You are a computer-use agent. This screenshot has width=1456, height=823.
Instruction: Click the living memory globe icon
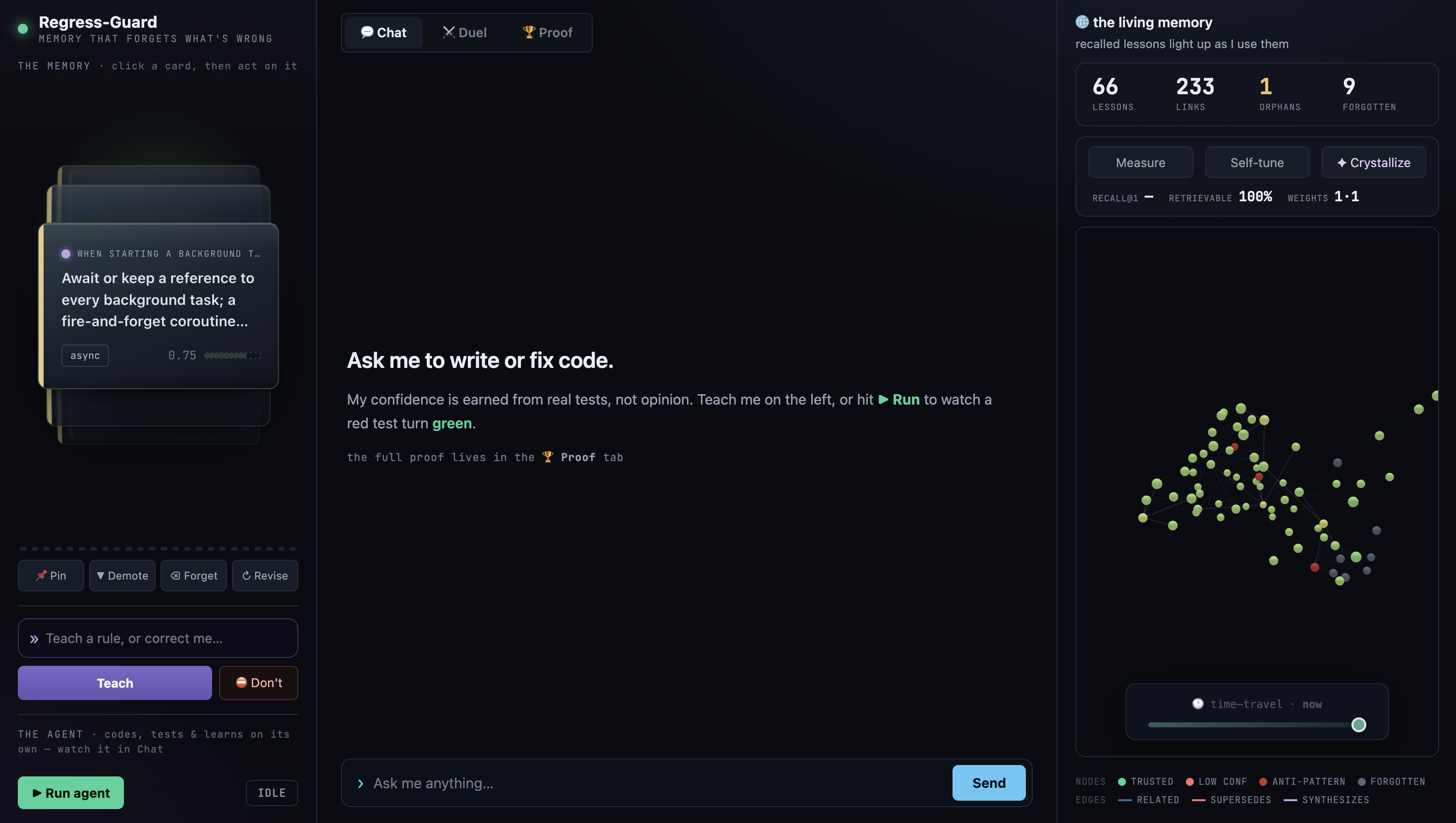click(x=1082, y=22)
